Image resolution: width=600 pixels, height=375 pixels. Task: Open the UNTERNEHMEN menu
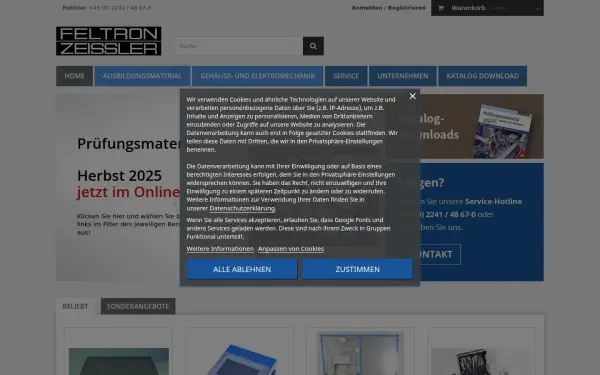click(x=403, y=76)
